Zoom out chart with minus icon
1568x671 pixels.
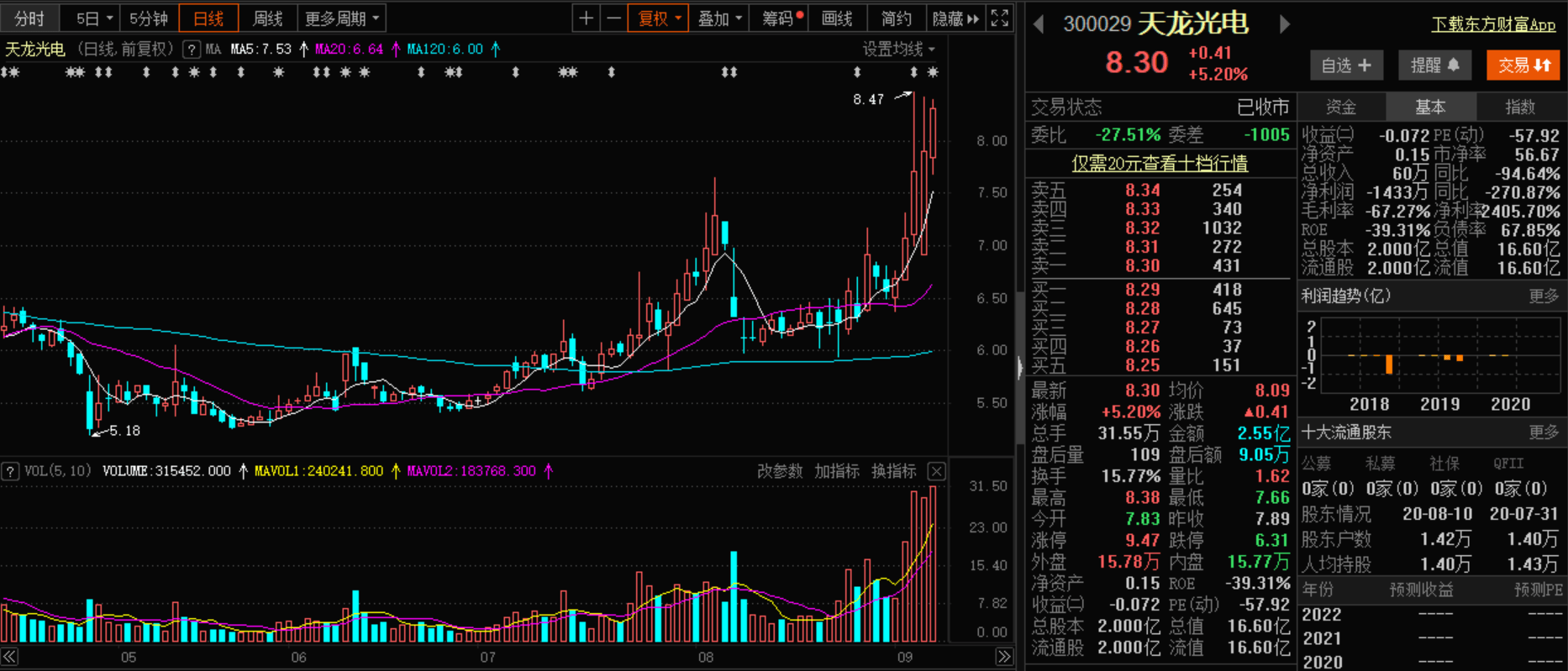coord(614,18)
